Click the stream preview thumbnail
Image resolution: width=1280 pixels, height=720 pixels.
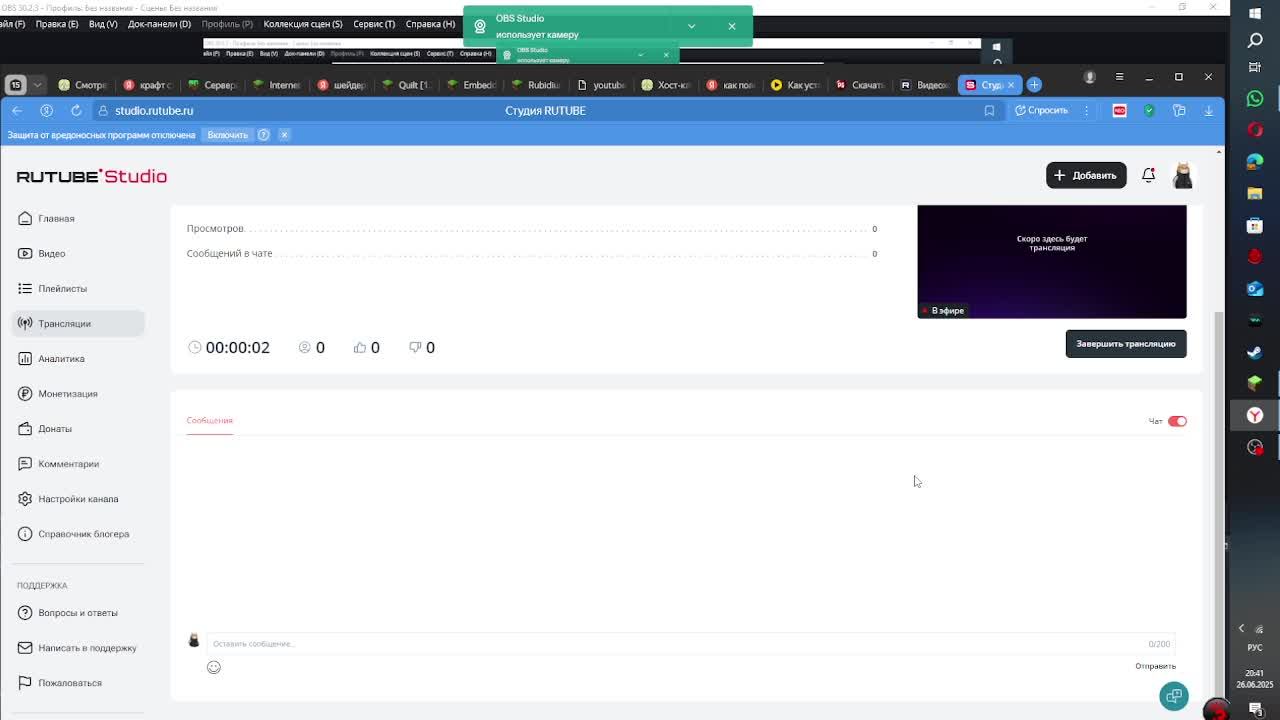pyautogui.click(x=1051, y=261)
